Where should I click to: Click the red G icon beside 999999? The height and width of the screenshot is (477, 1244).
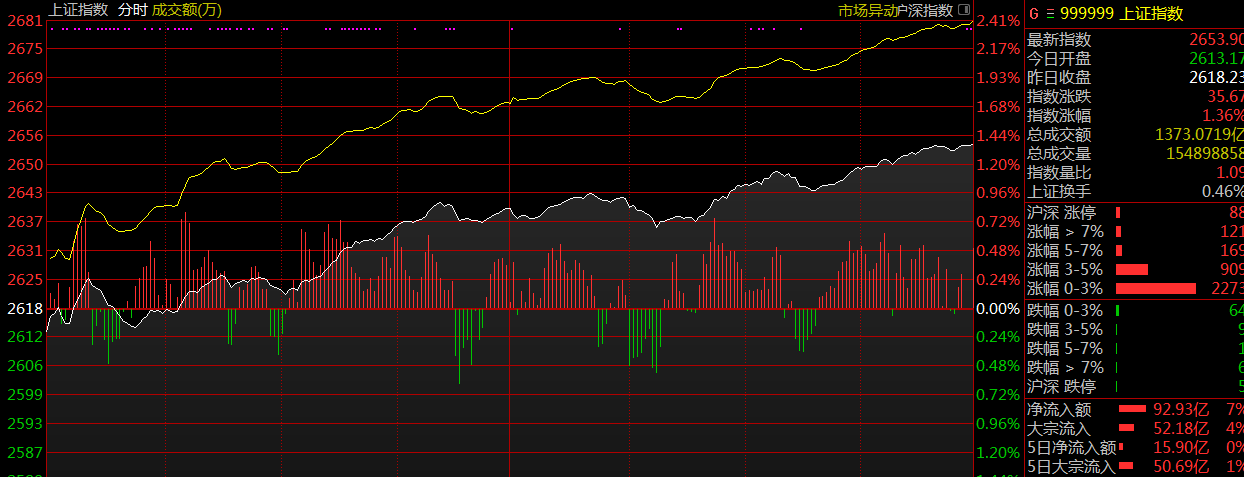tap(1035, 14)
